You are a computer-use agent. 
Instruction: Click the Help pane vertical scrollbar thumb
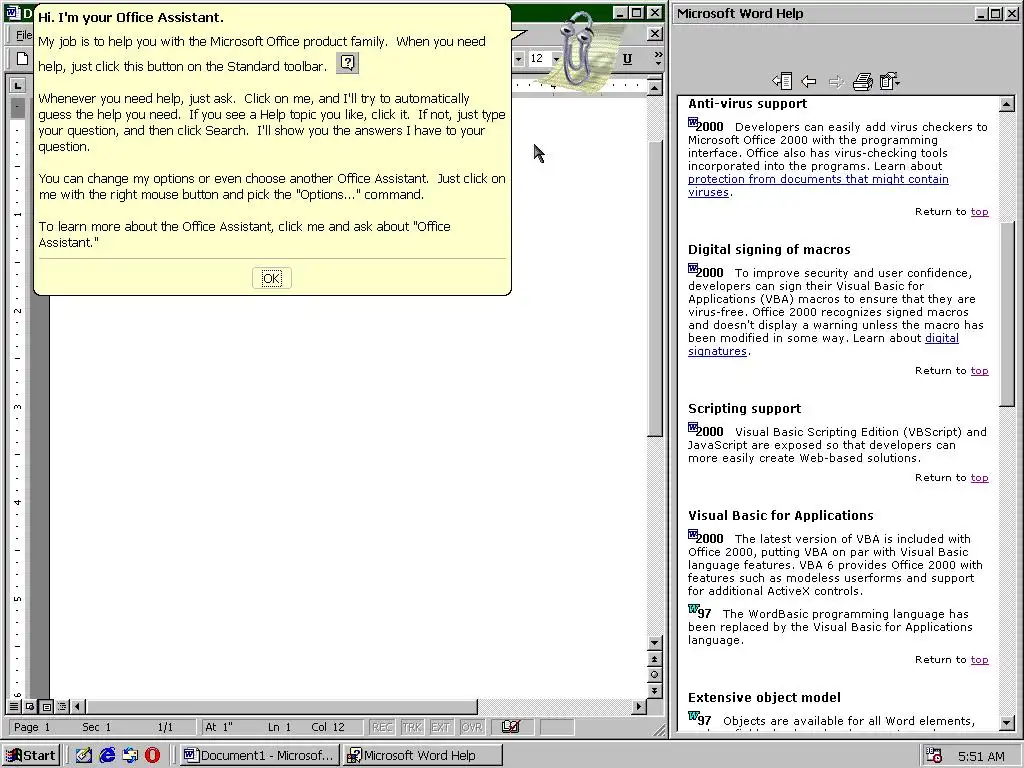coord(1006,313)
